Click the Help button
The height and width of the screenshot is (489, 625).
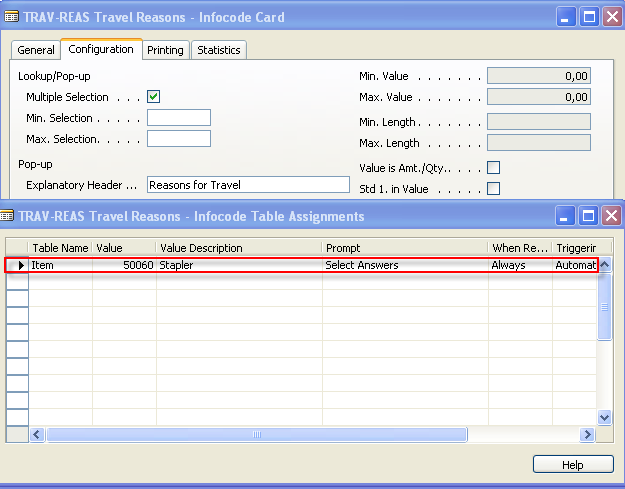[x=573, y=465]
